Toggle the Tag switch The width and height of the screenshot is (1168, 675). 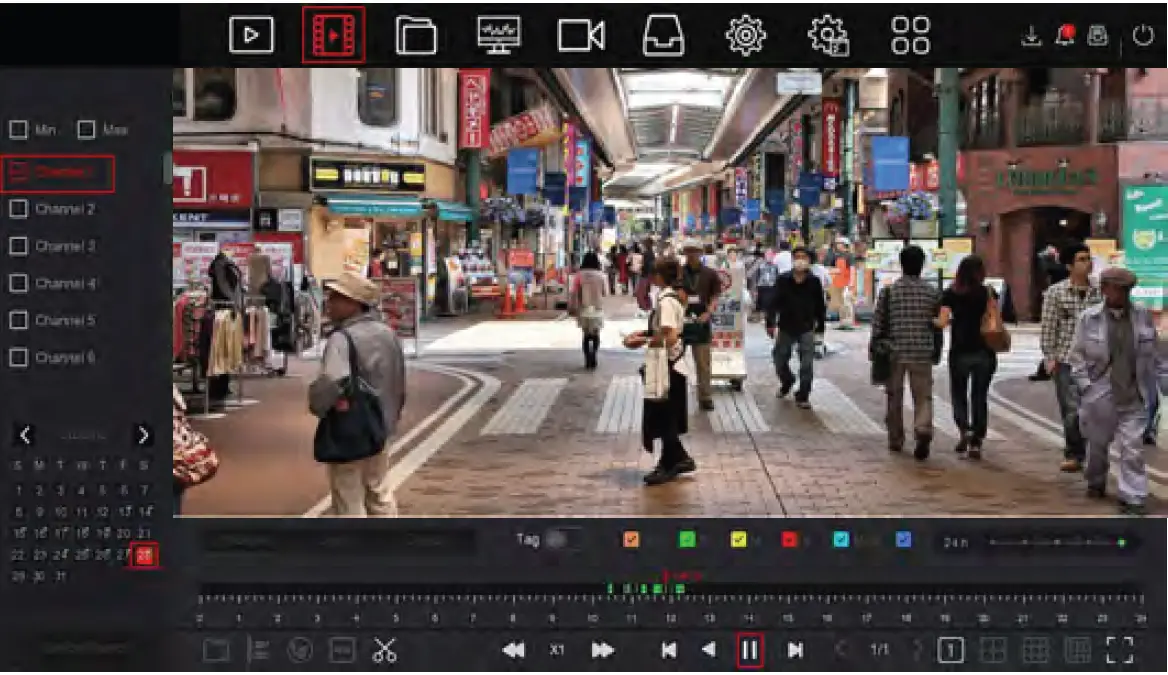pyautogui.click(x=562, y=539)
